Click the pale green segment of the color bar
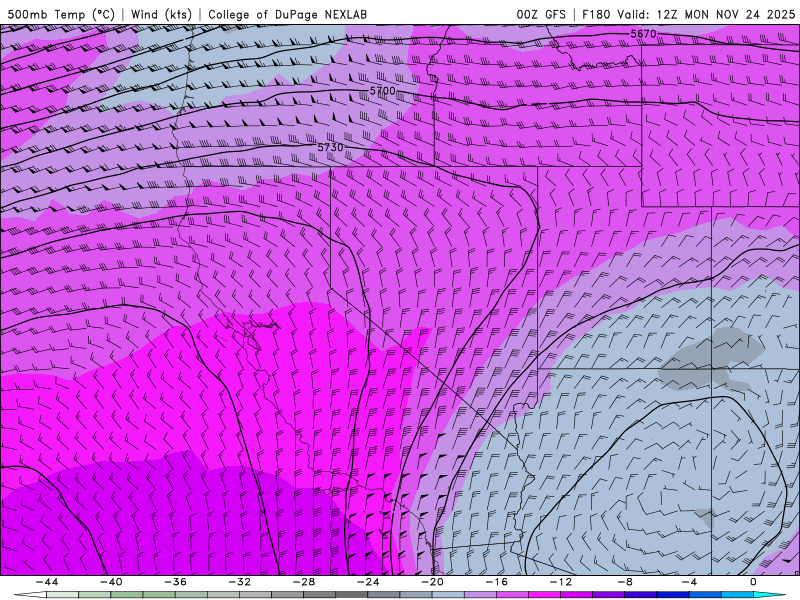The width and height of the screenshot is (800, 600). tap(62, 595)
